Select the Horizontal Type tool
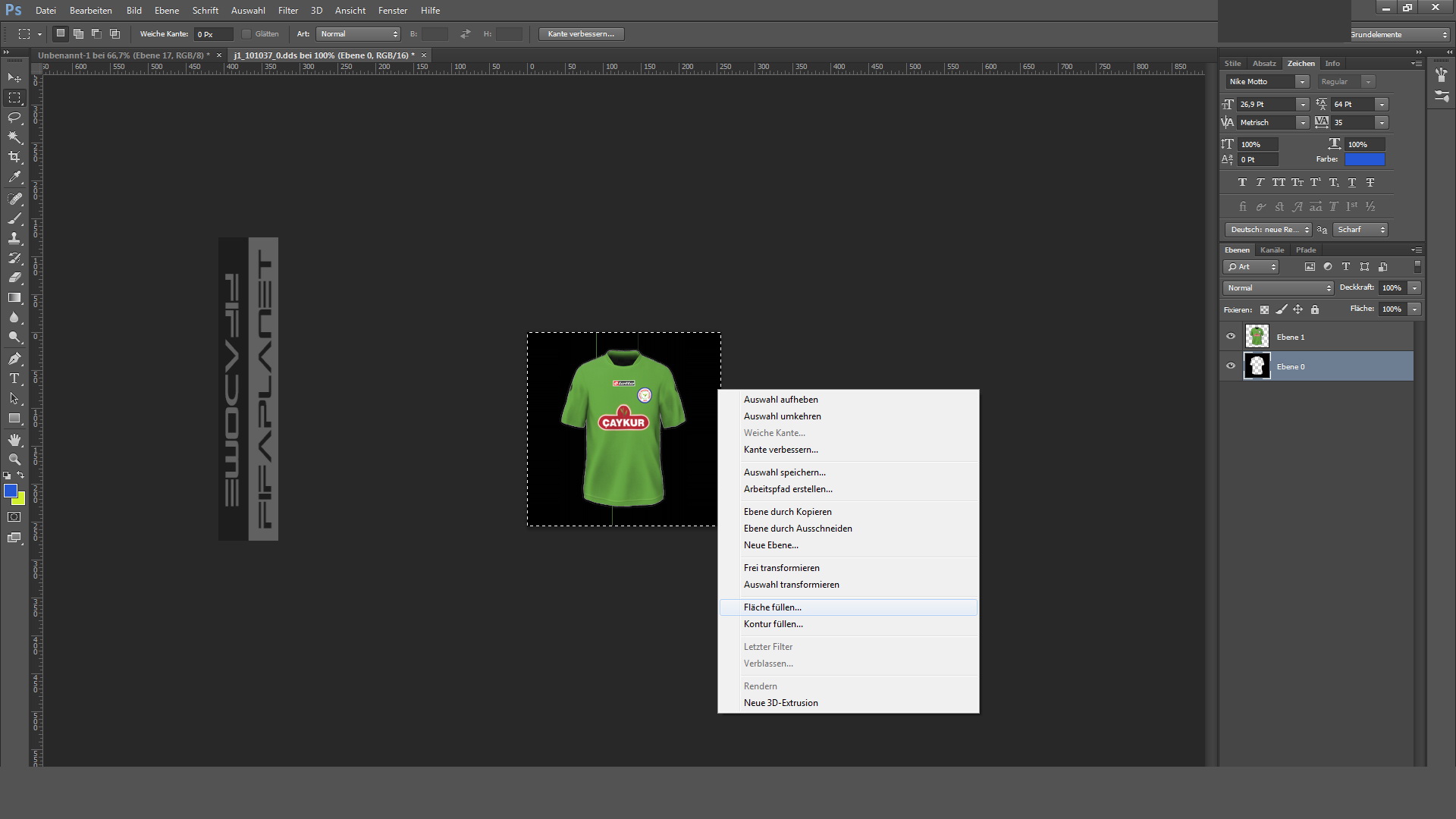 (14, 378)
